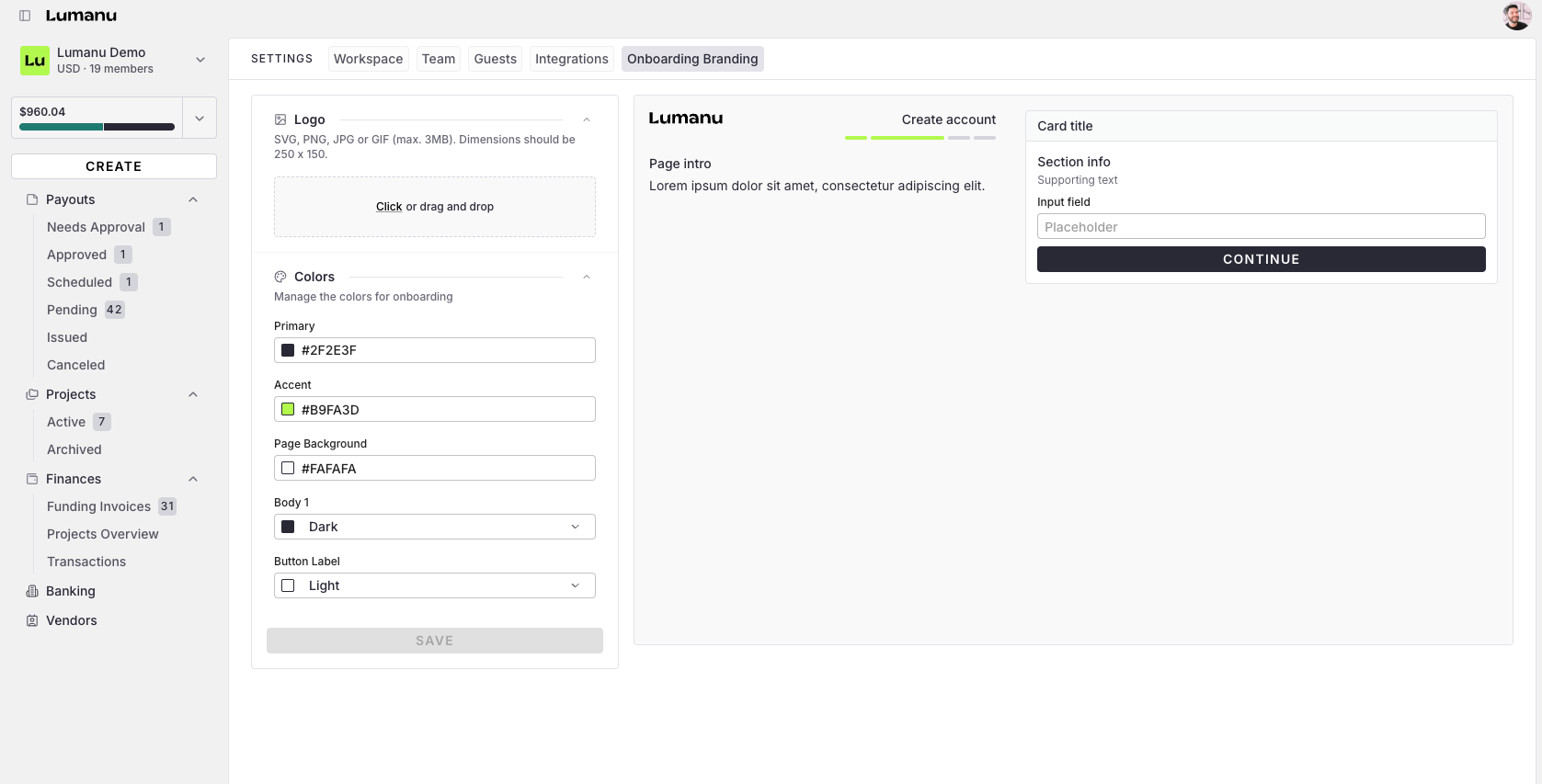Click the 'Page intro' preview heading

(680, 164)
